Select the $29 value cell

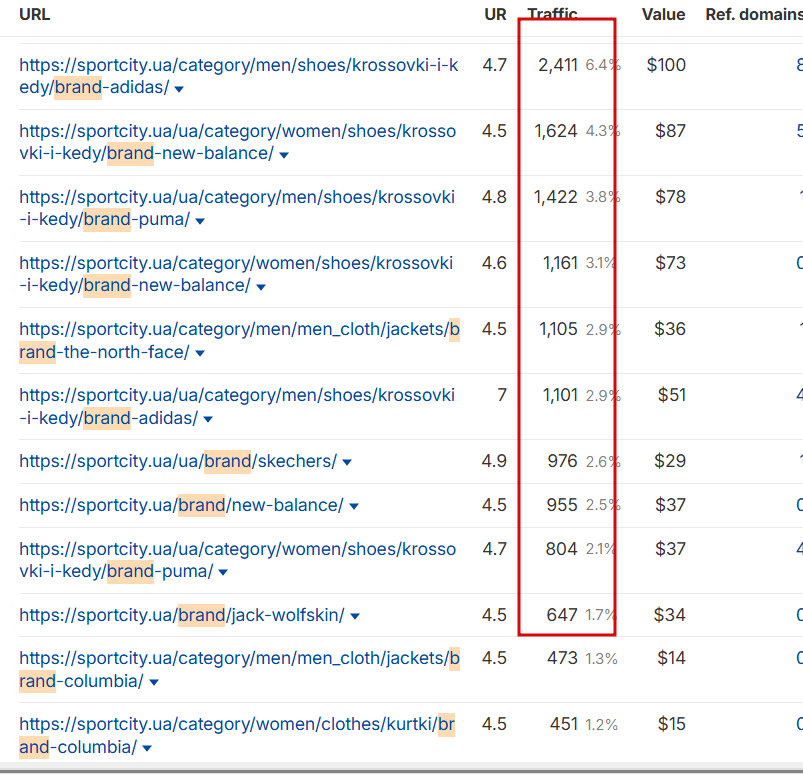click(670, 461)
